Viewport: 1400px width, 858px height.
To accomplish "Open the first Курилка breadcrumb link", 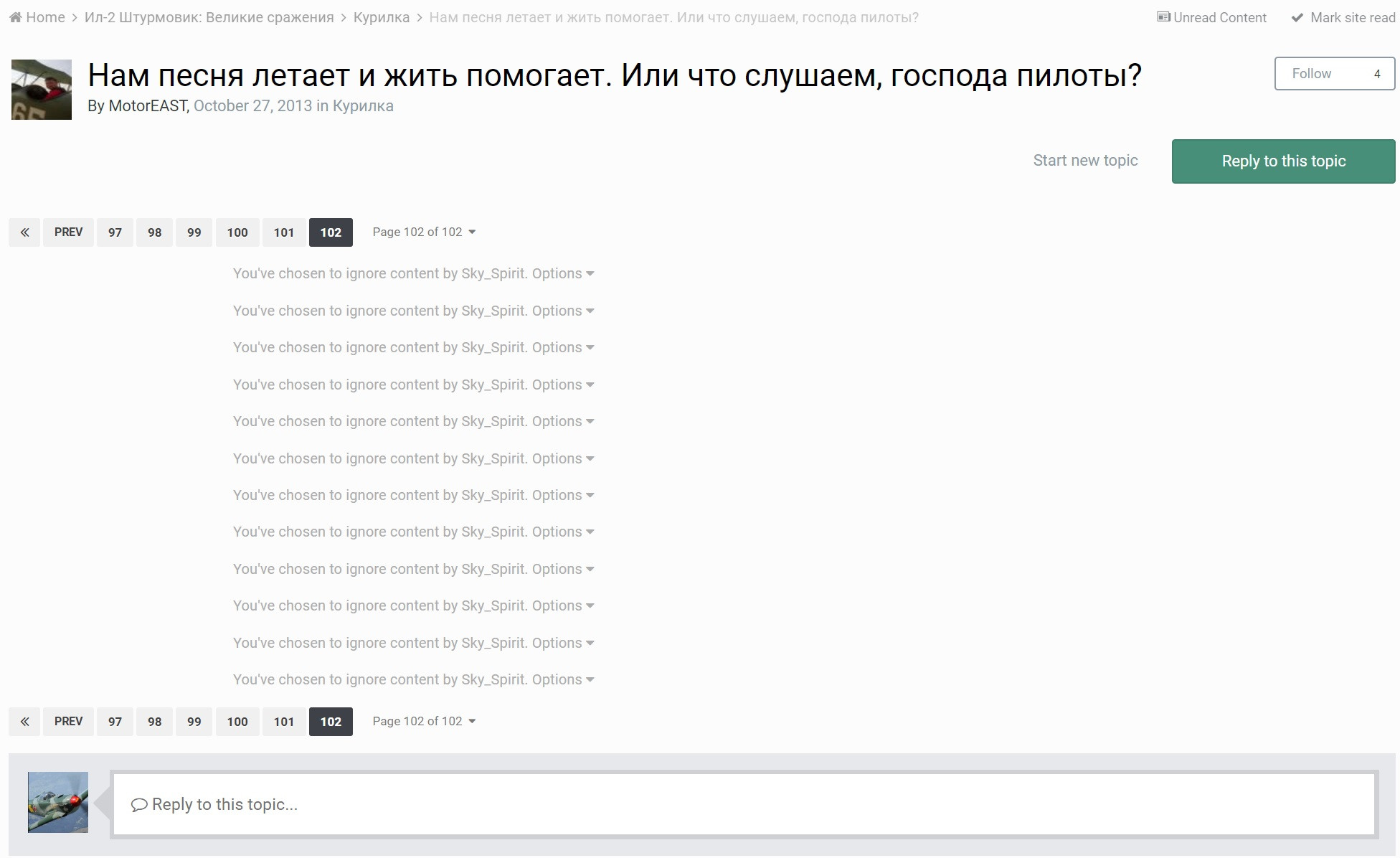I will tap(382, 17).
